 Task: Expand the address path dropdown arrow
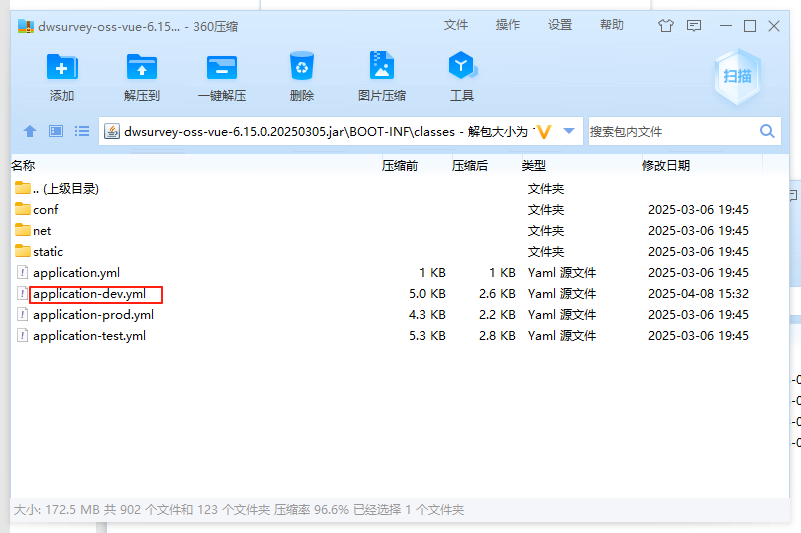point(569,131)
